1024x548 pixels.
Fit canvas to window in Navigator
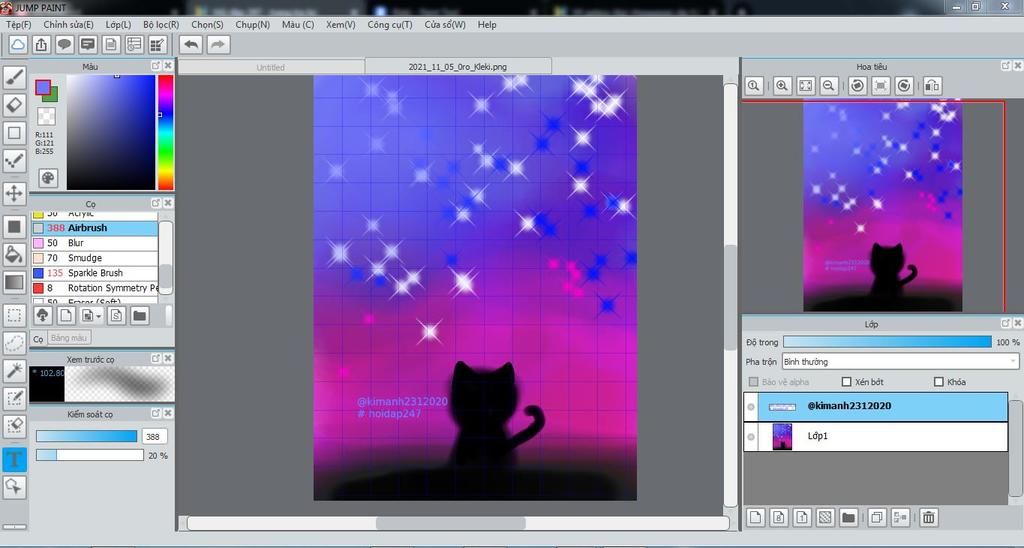805,86
